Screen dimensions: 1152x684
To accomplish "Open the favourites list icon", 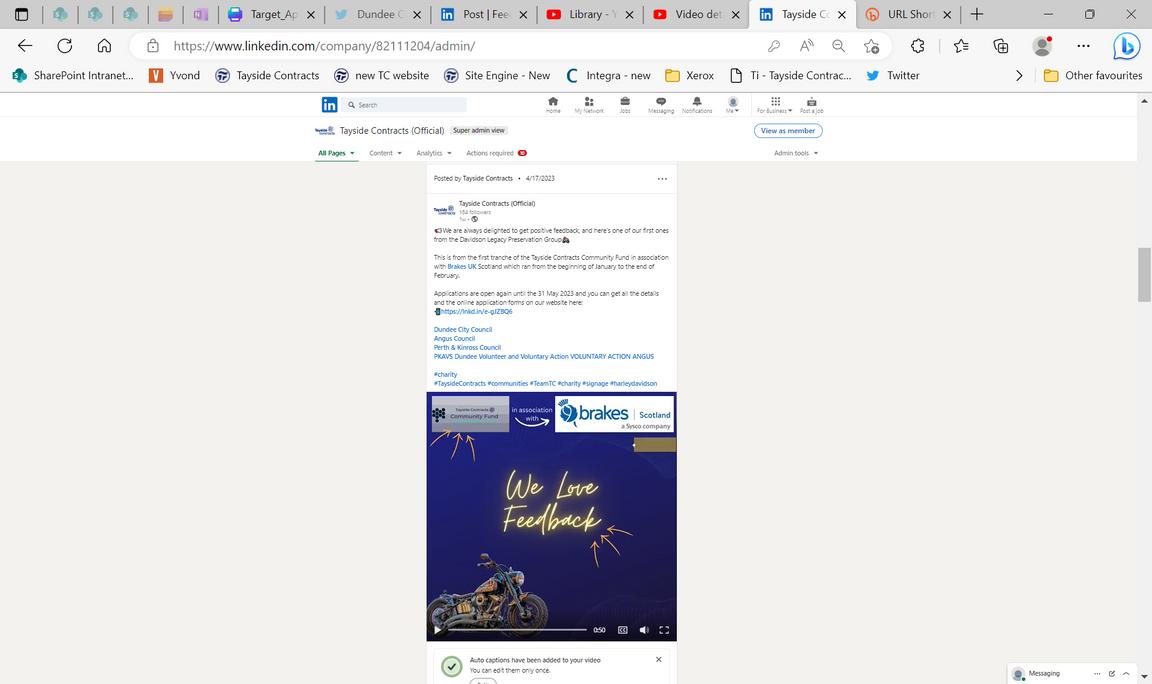I will pyautogui.click(x=961, y=46).
